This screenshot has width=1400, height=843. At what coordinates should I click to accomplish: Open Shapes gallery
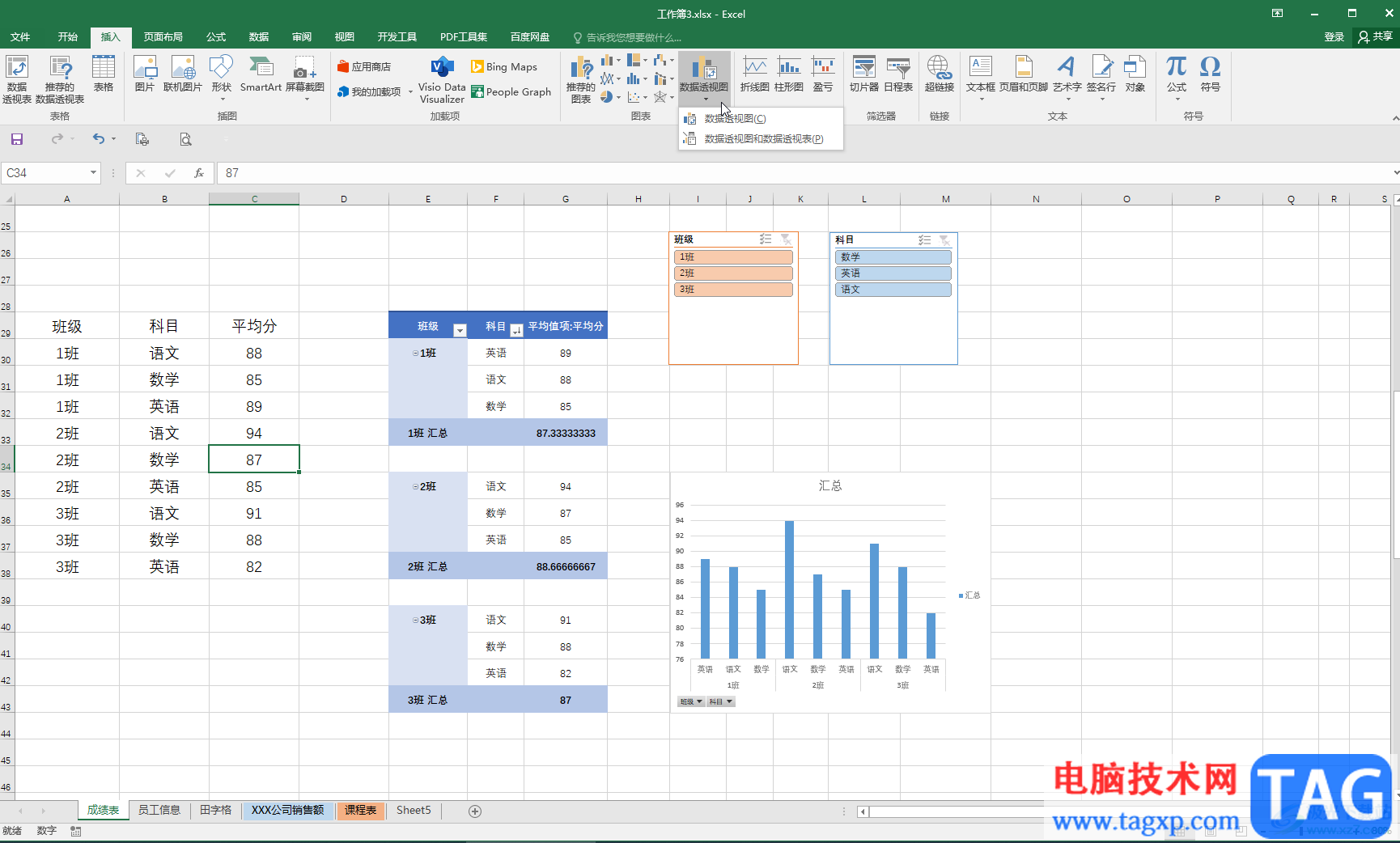click(x=221, y=78)
